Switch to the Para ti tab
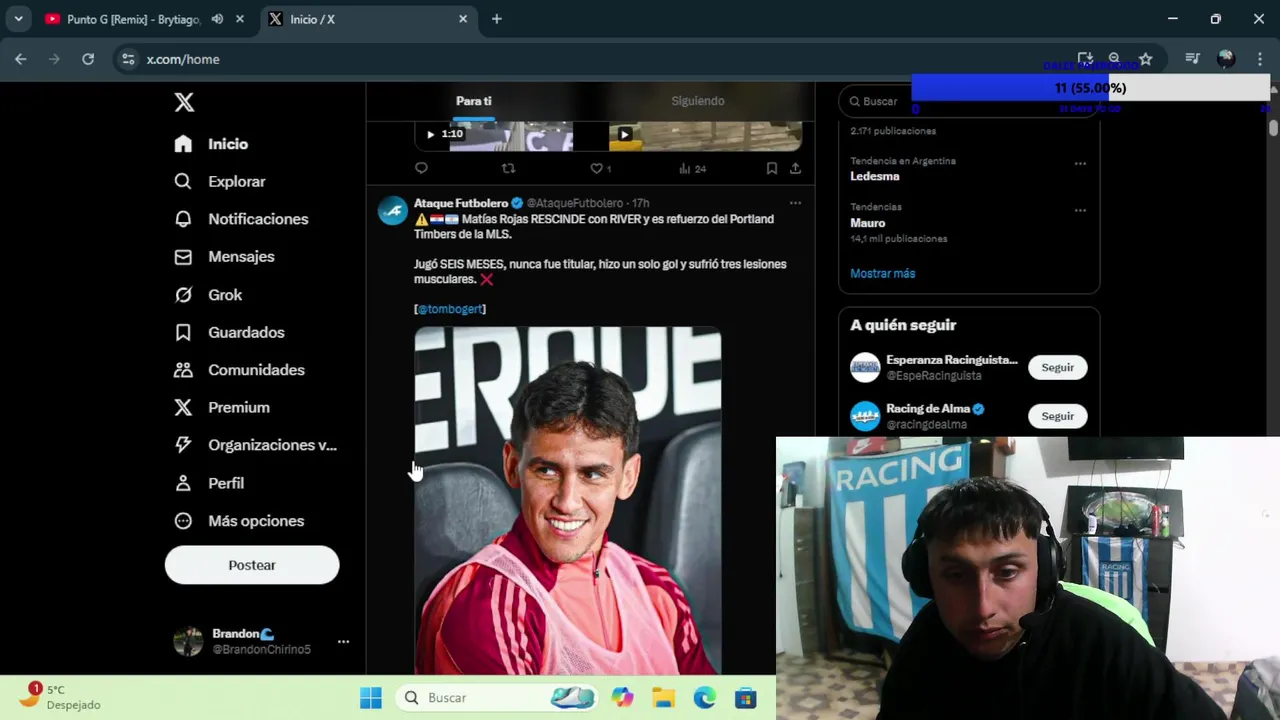 pyautogui.click(x=474, y=101)
